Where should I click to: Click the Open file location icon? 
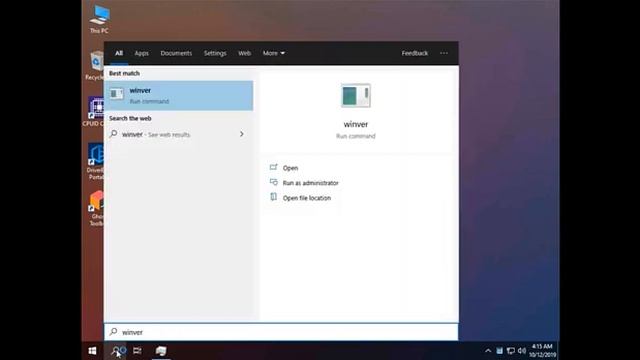(x=273, y=197)
